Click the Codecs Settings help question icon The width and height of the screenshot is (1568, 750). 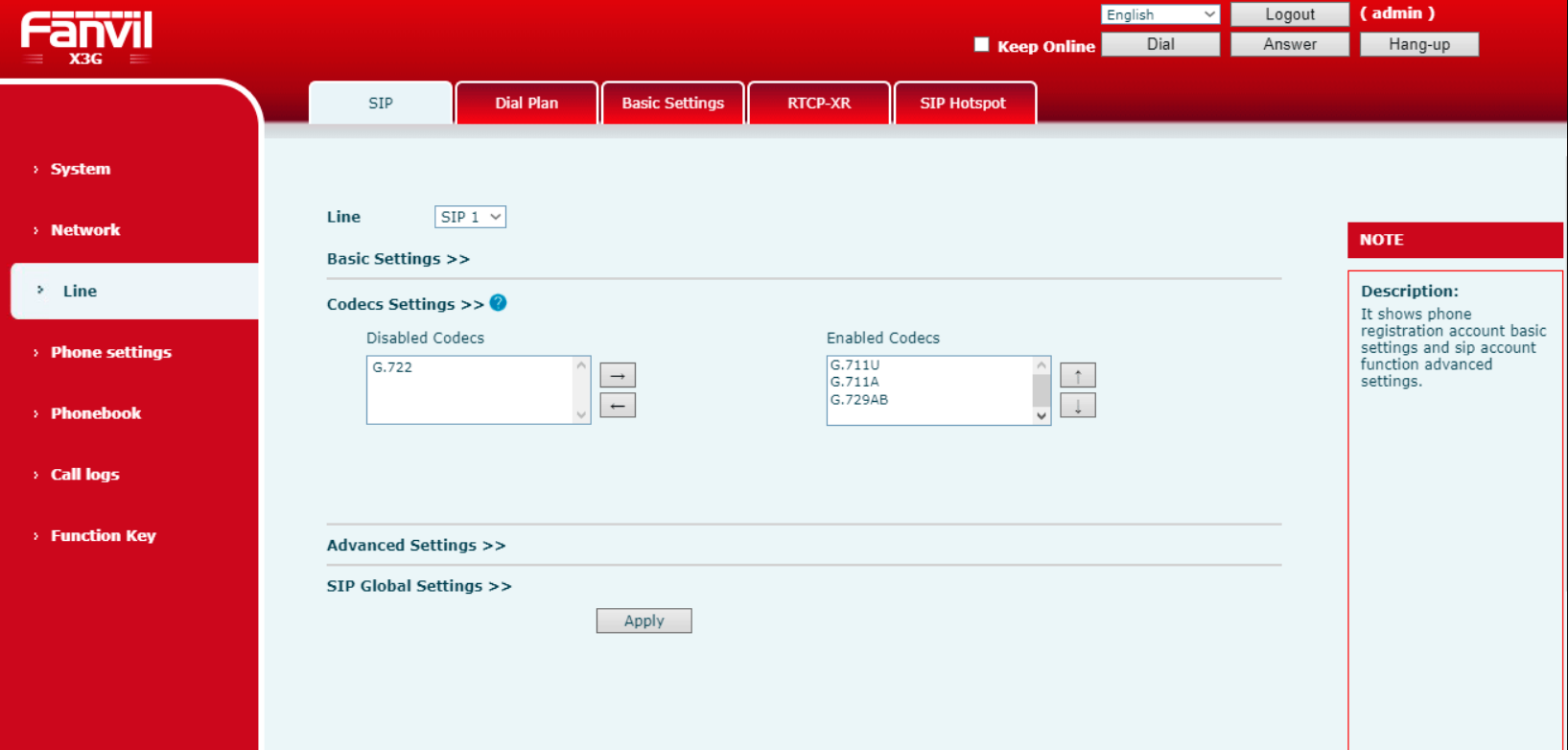pyautogui.click(x=498, y=303)
